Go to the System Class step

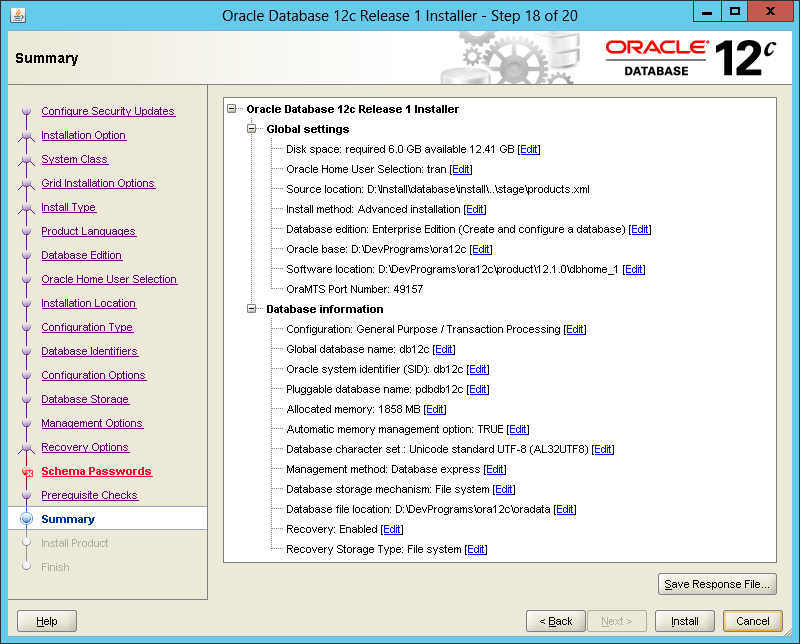pos(74,159)
